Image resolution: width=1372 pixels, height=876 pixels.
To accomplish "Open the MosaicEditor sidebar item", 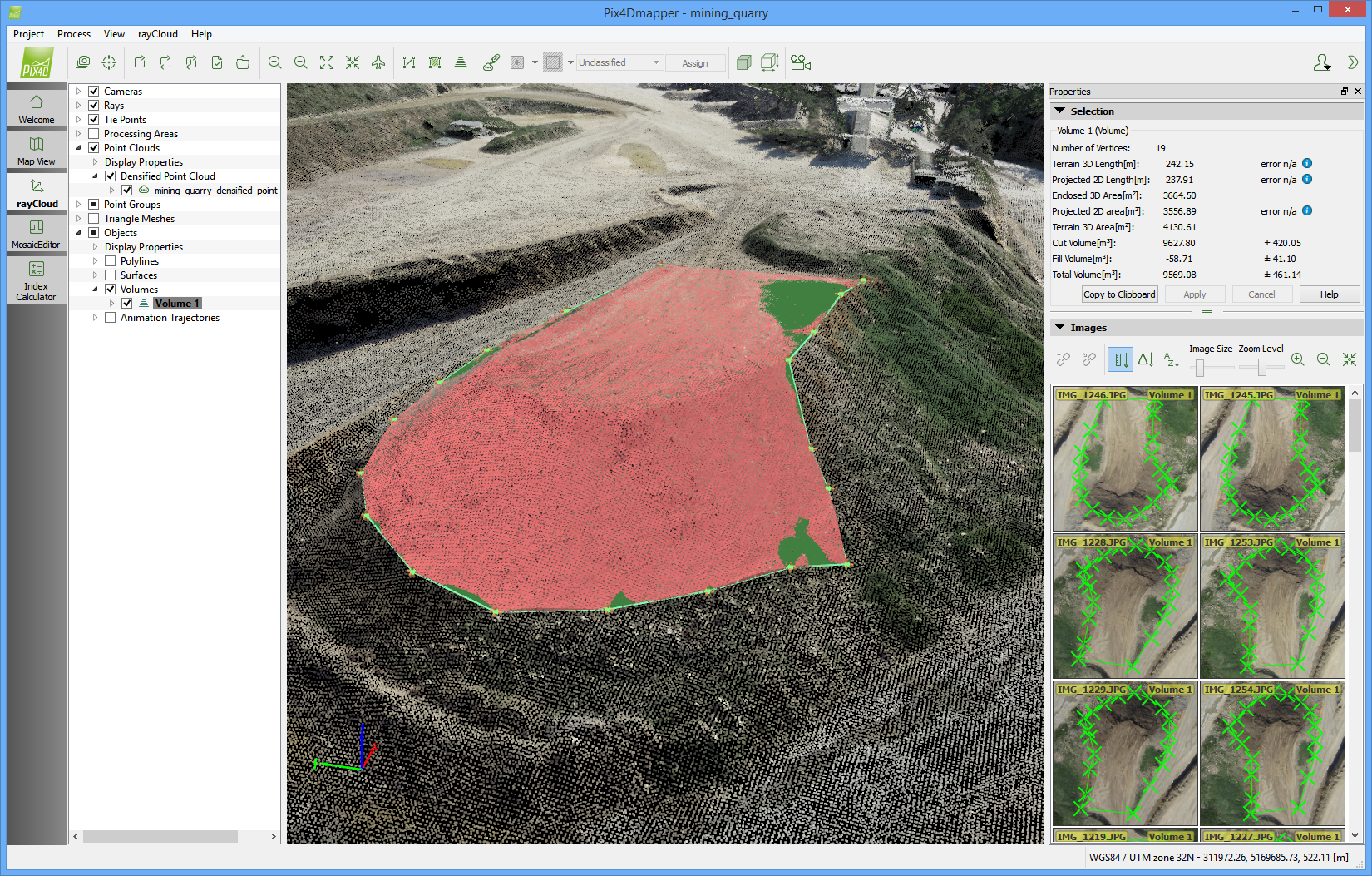I will click(x=37, y=234).
